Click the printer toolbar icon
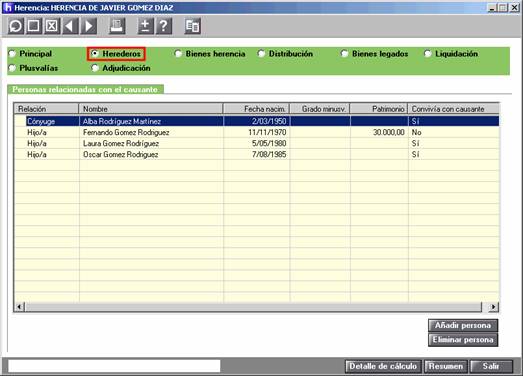Viewport: 523px width, 376px height. click(117, 26)
